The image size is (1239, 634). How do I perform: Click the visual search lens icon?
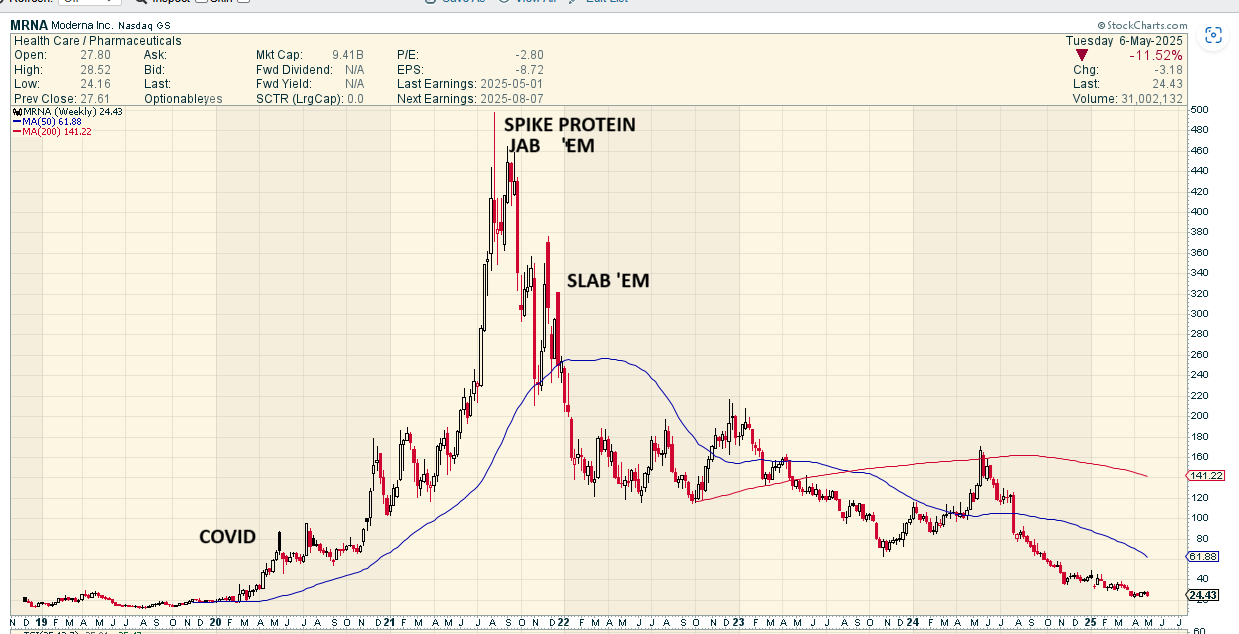pyautogui.click(x=1213, y=36)
